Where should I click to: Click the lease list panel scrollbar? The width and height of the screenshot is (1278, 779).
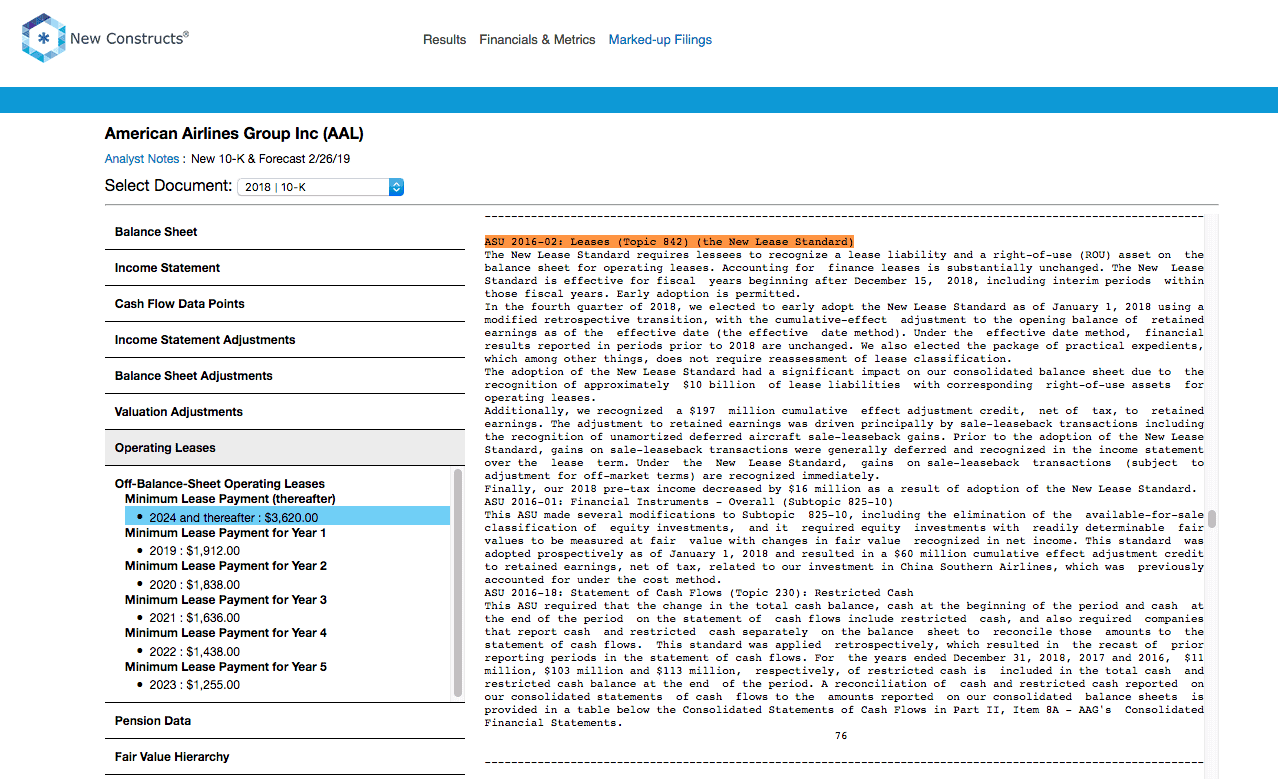coord(458,583)
